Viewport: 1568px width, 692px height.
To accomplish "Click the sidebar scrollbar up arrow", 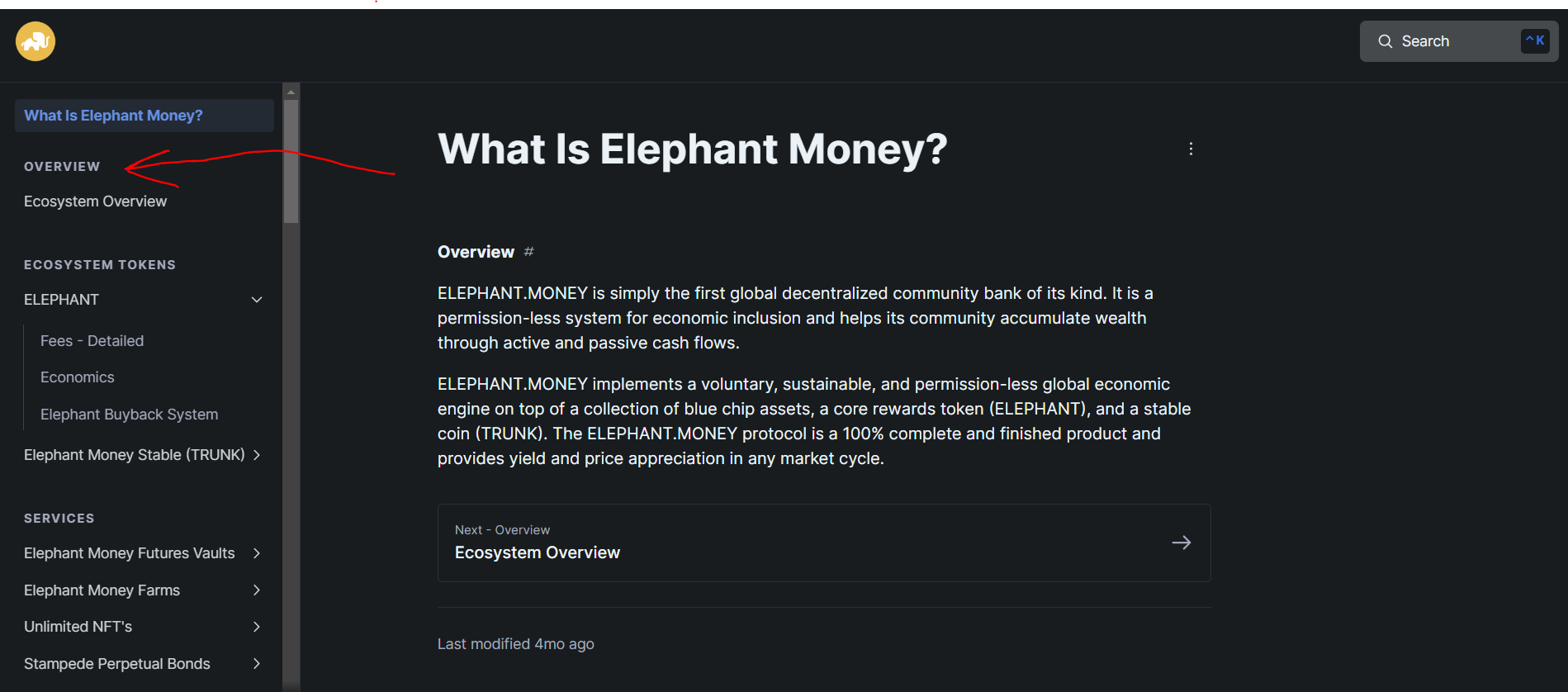I will [x=291, y=92].
